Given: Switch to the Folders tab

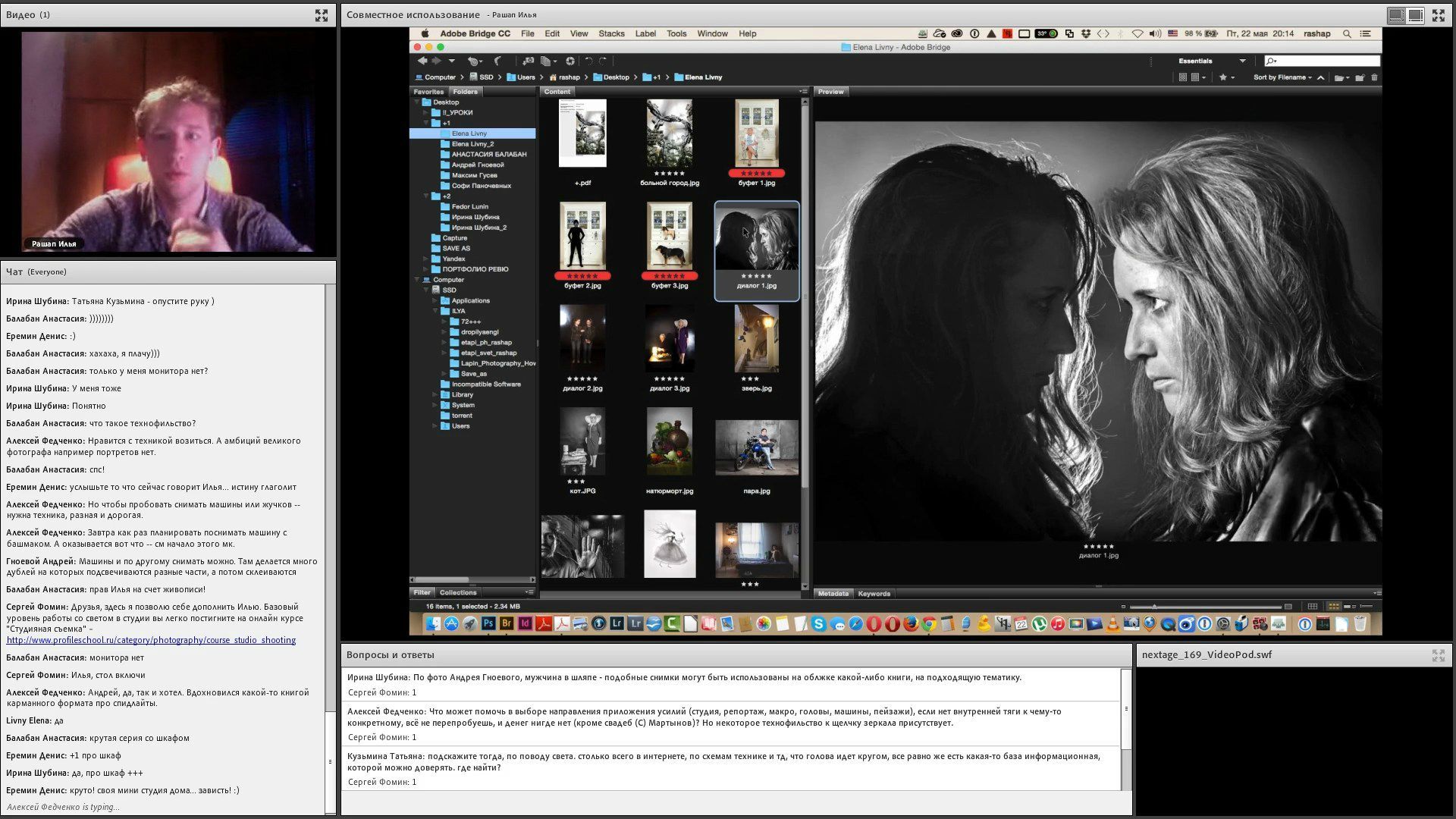Looking at the screenshot, I should (x=465, y=92).
